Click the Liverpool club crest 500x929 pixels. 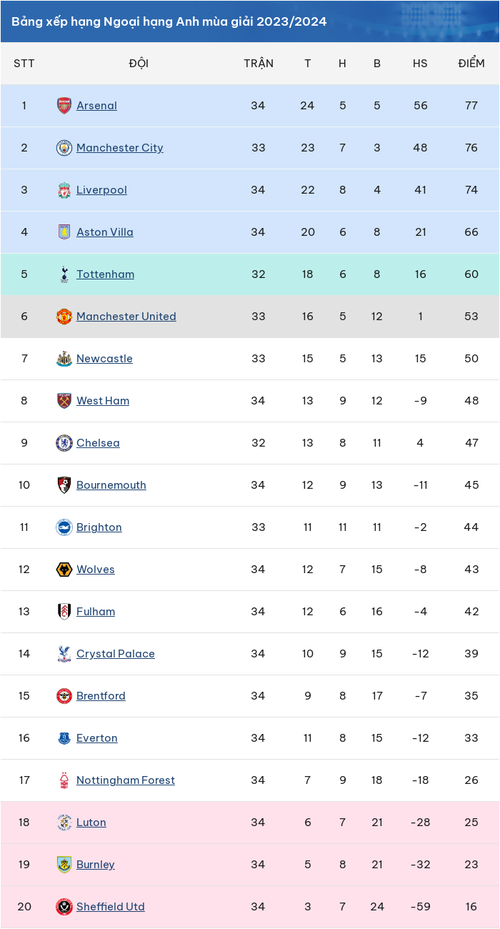coord(64,190)
